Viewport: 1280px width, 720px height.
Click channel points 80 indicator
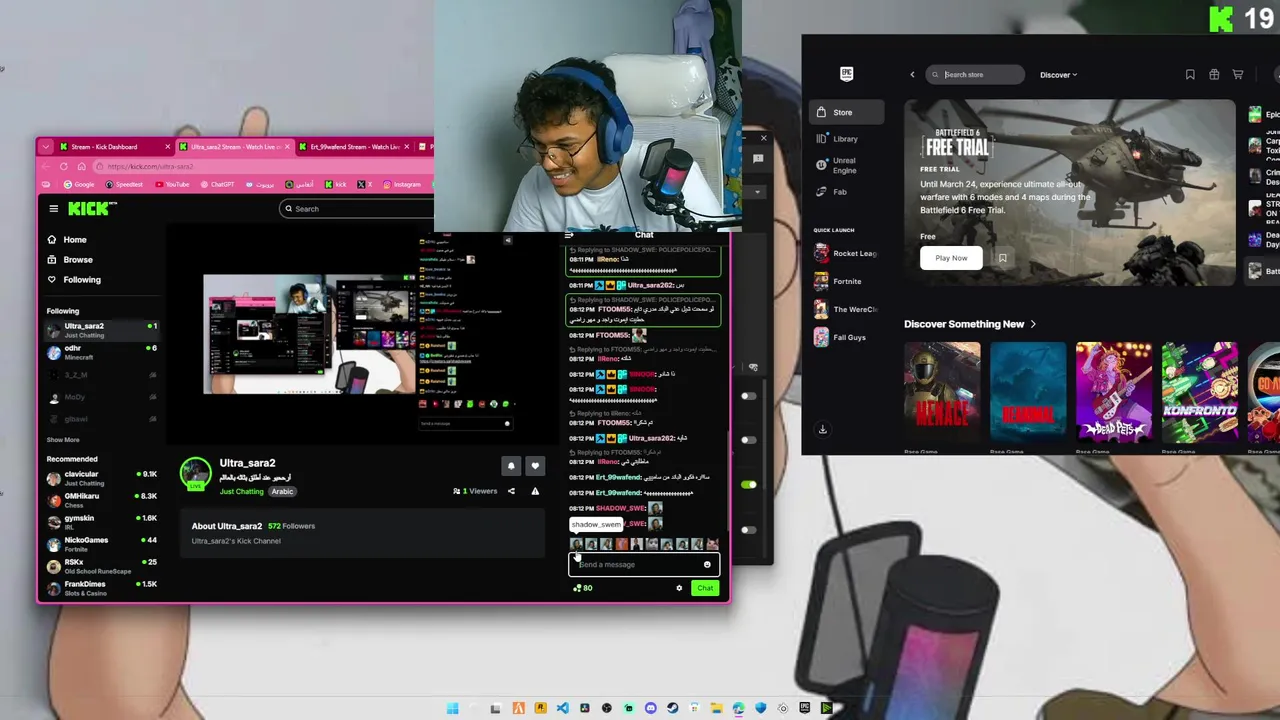pos(582,588)
